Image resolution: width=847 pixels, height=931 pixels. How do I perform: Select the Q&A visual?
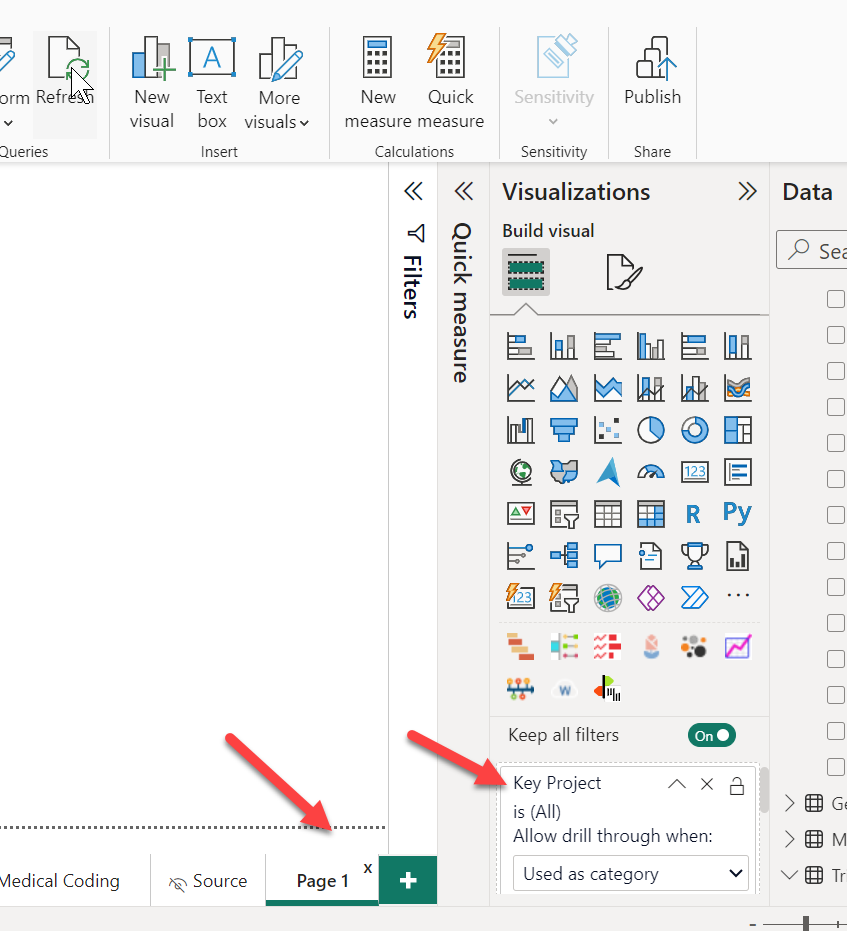click(x=608, y=556)
